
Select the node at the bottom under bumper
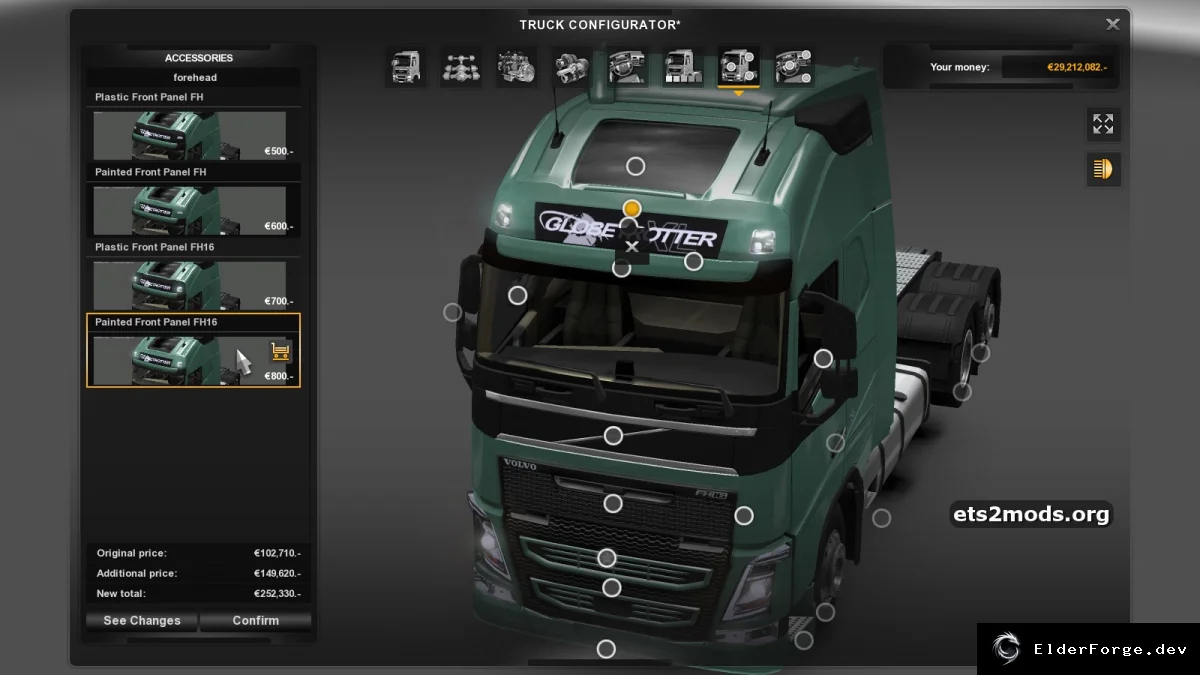[606, 649]
